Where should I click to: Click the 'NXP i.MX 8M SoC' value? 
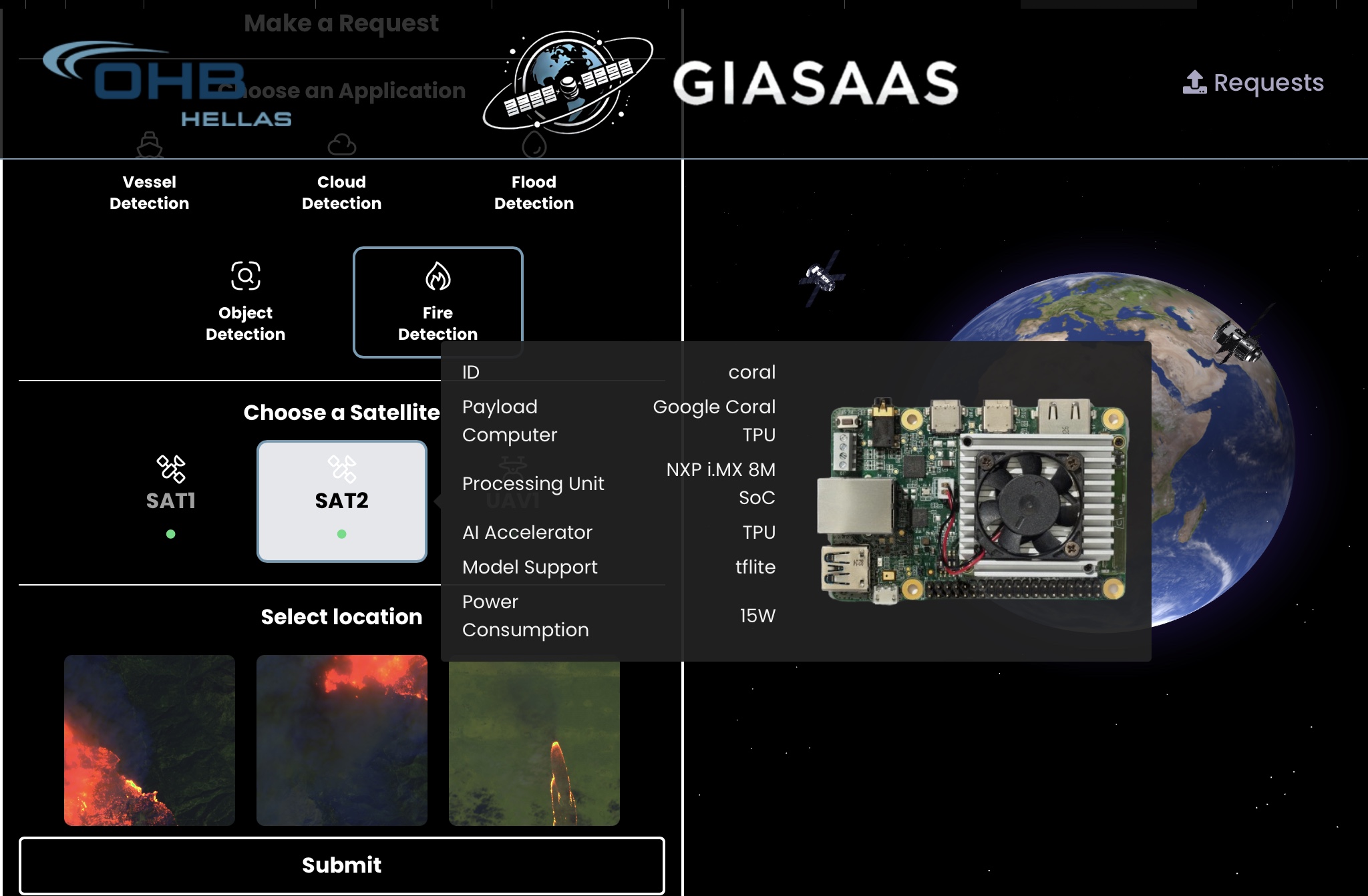pyautogui.click(x=721, y=483)
